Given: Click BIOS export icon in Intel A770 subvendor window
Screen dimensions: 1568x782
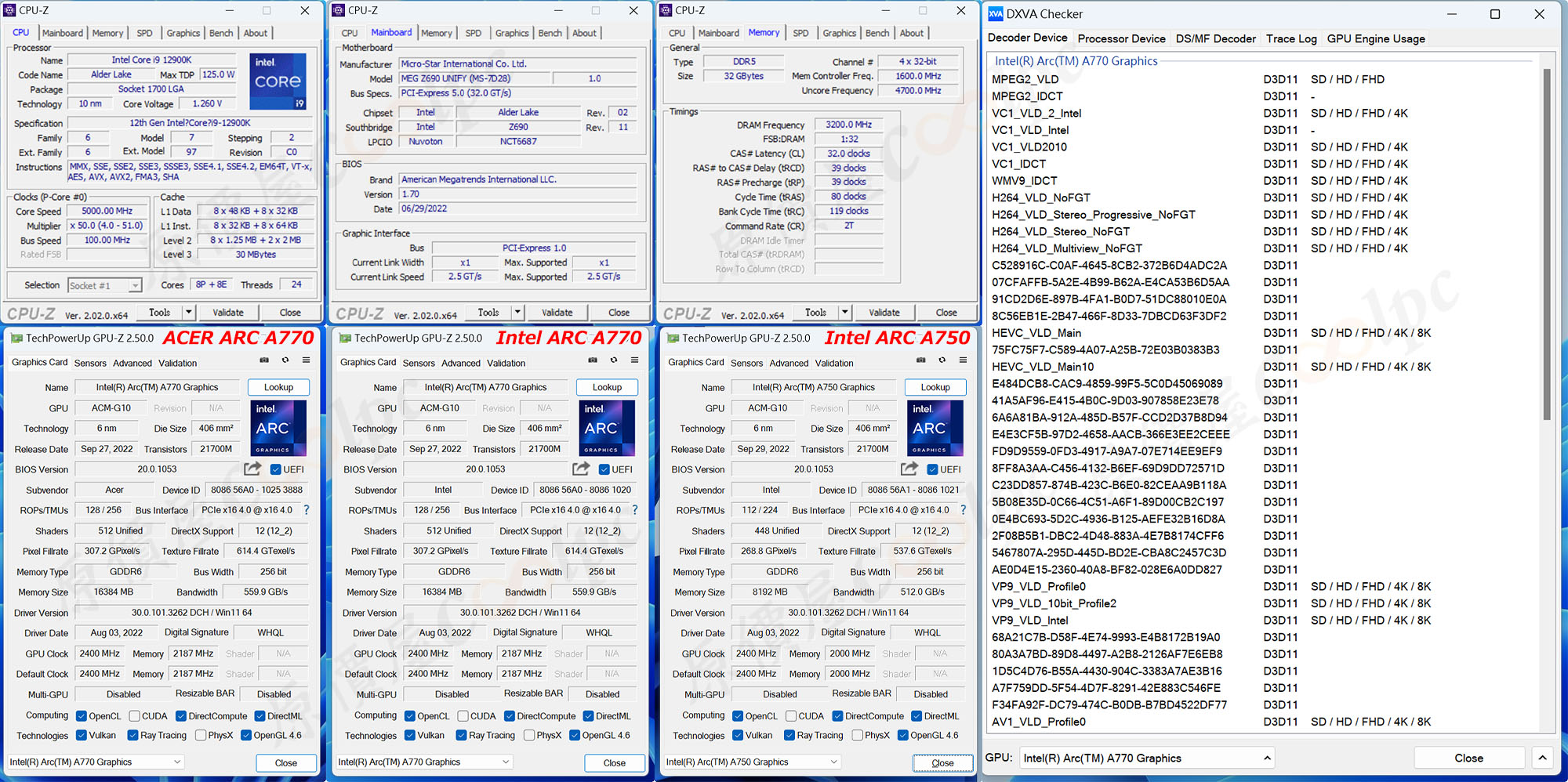Looking at the screenshot, I should [x=581, y=469].
